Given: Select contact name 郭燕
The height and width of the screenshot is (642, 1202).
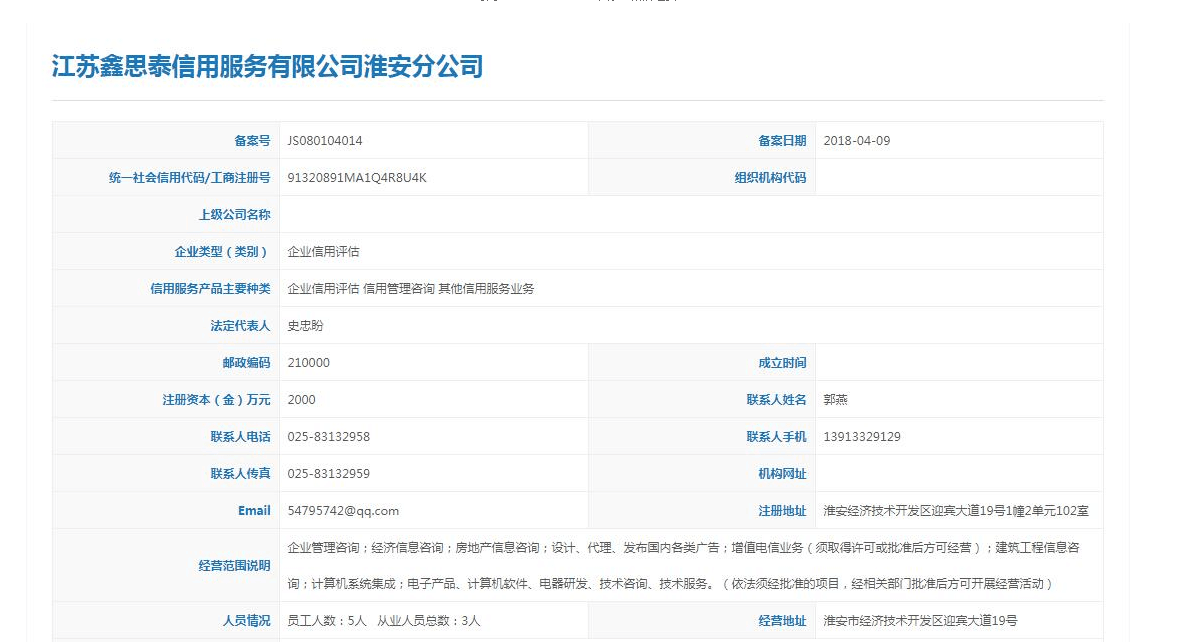Looking at the screenshot, I should (836, 400).
